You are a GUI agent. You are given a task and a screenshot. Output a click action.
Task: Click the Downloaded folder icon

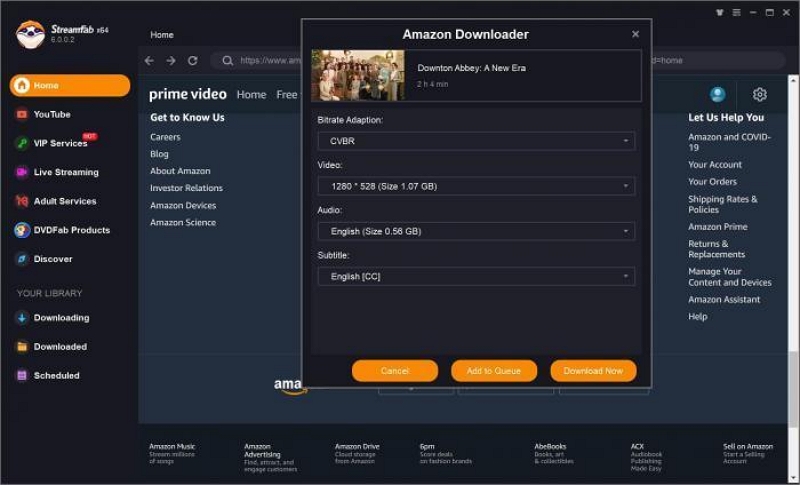click(x=21, y=347)
